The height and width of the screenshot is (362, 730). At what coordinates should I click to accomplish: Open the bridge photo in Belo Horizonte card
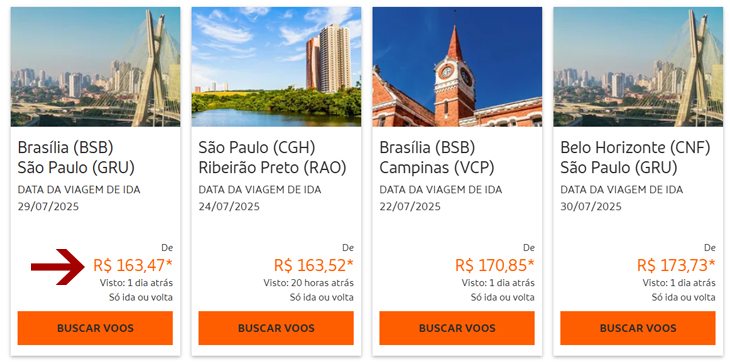(638, 67)
